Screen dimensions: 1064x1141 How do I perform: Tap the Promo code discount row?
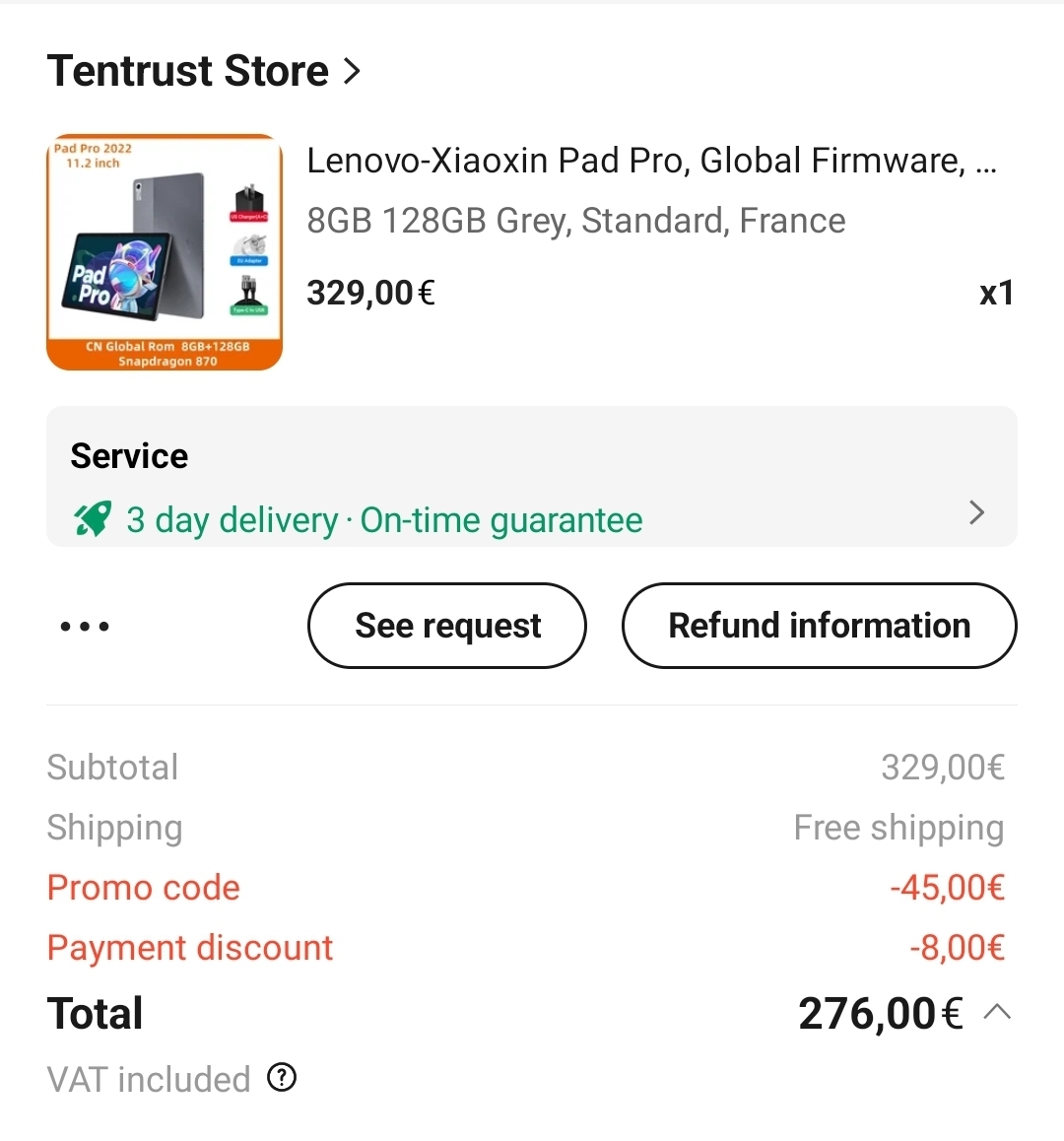[144, 888]
